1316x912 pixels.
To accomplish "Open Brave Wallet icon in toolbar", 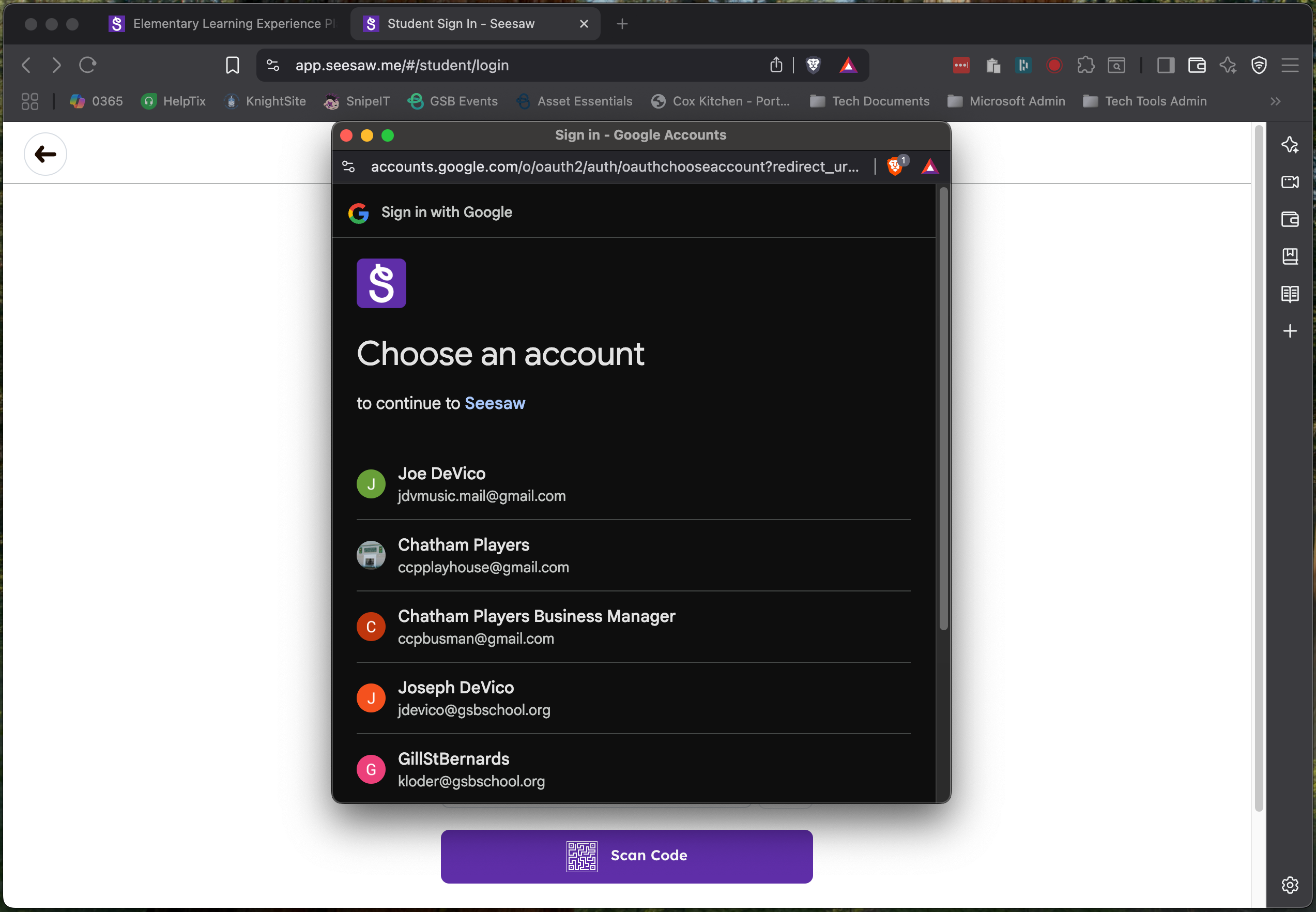I will [x=1197, y=65].
